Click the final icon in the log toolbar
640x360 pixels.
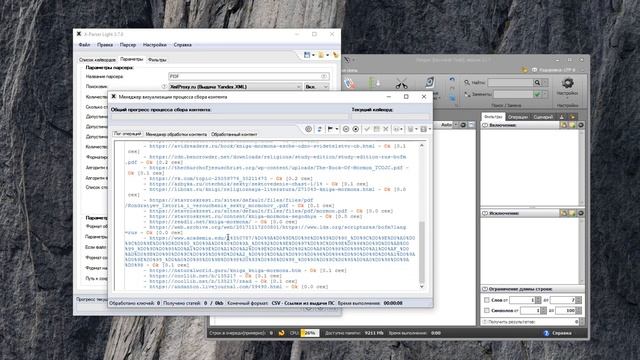click(x=424, y=129)
